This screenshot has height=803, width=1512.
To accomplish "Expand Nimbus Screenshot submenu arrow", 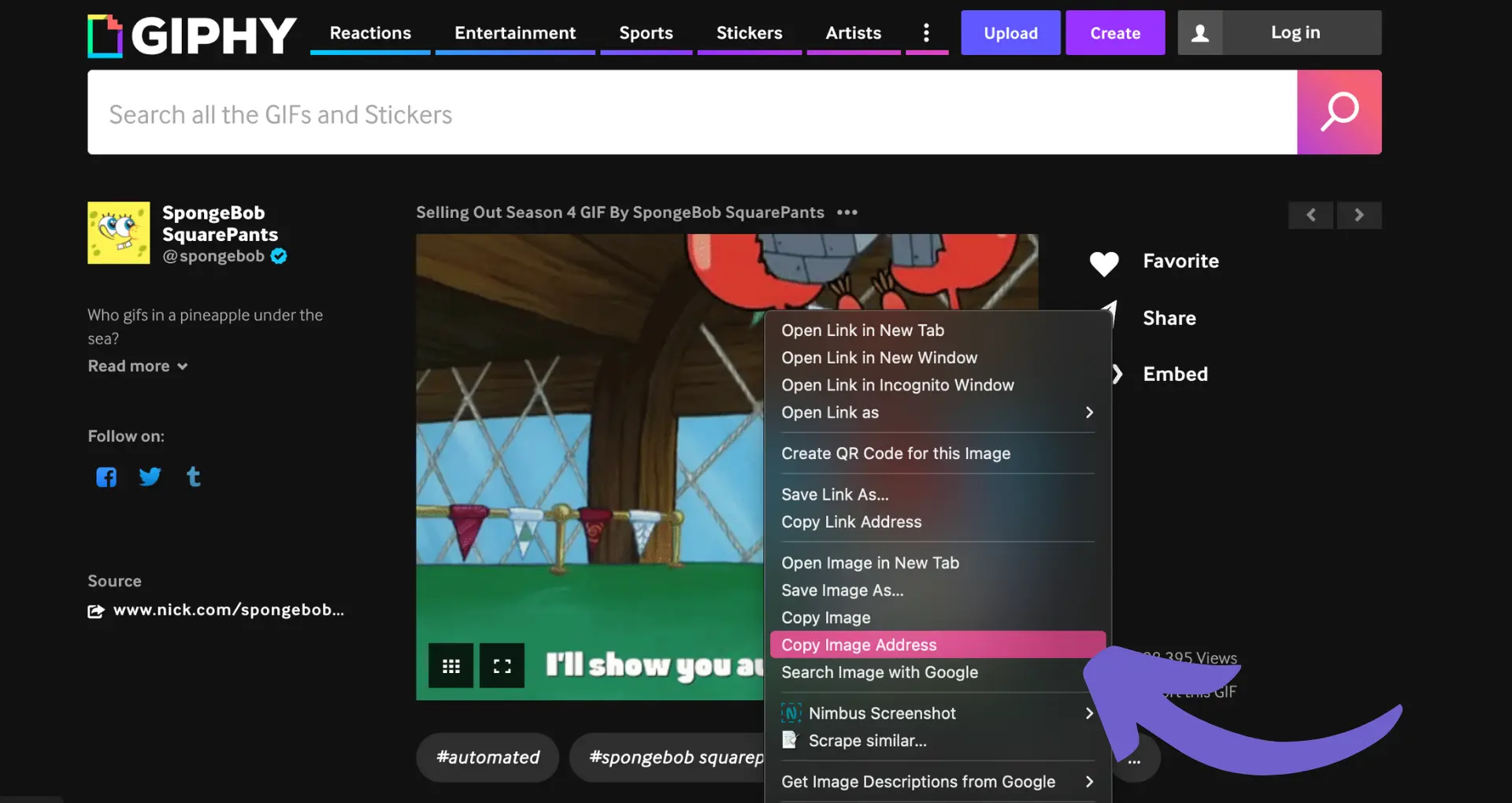I will pyautogui.click(x=1089, y=713).
